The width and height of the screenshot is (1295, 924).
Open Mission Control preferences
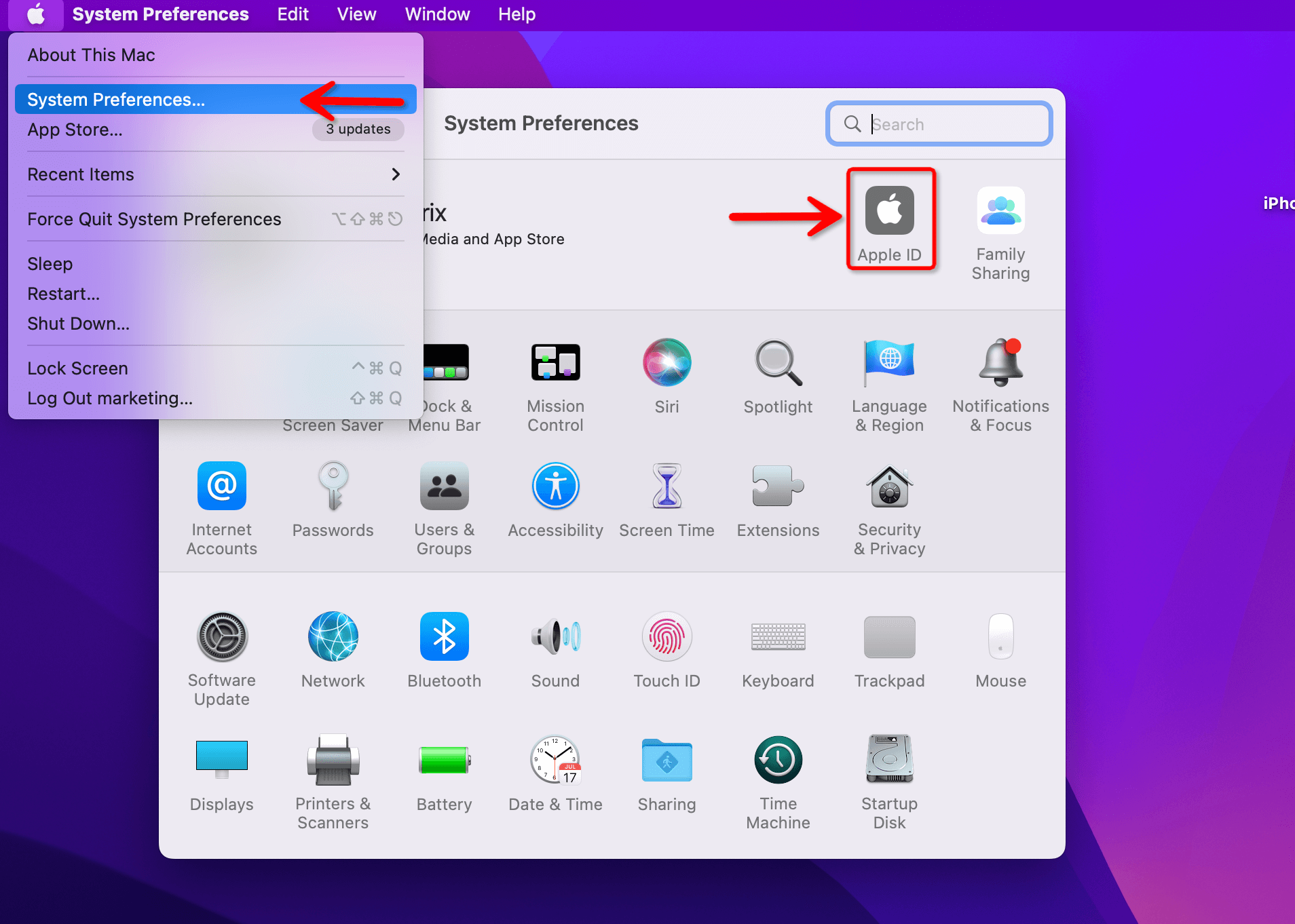click(555, 386)
